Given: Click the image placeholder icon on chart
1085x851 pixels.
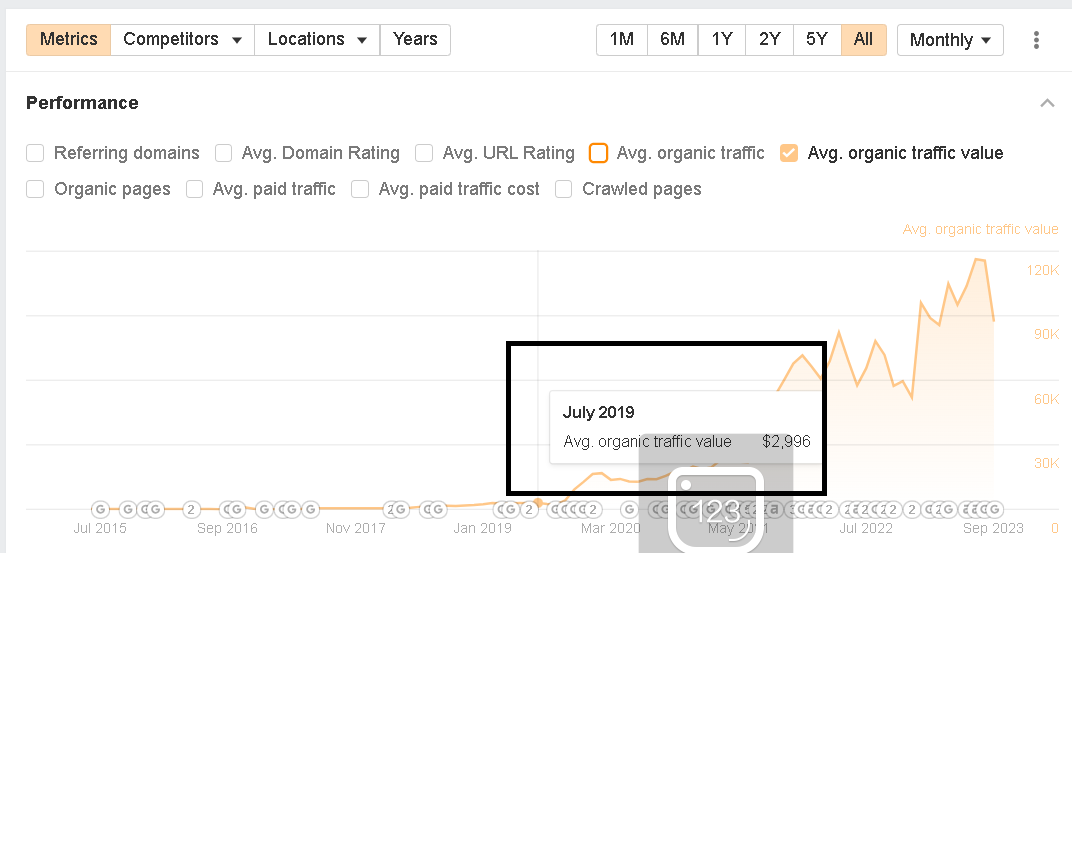Looking at the screenshot, I should coord(716,510).
